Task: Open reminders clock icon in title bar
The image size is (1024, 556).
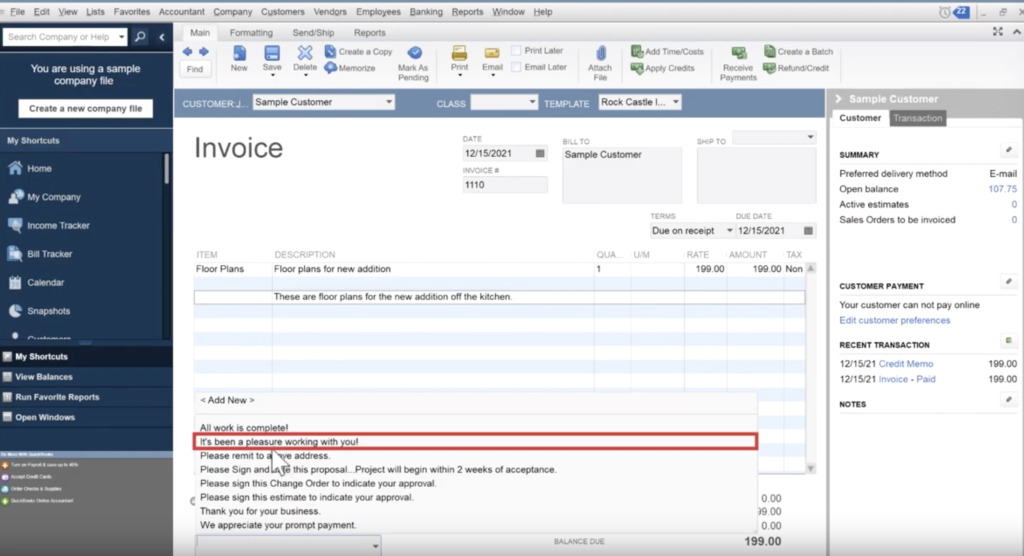Action: tap(944, 12)
